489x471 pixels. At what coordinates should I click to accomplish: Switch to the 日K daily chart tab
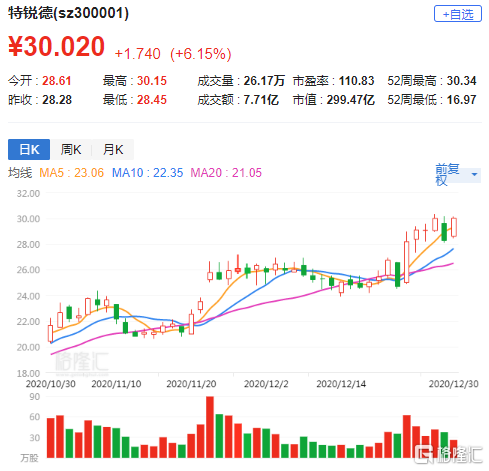tap(29, 149)
